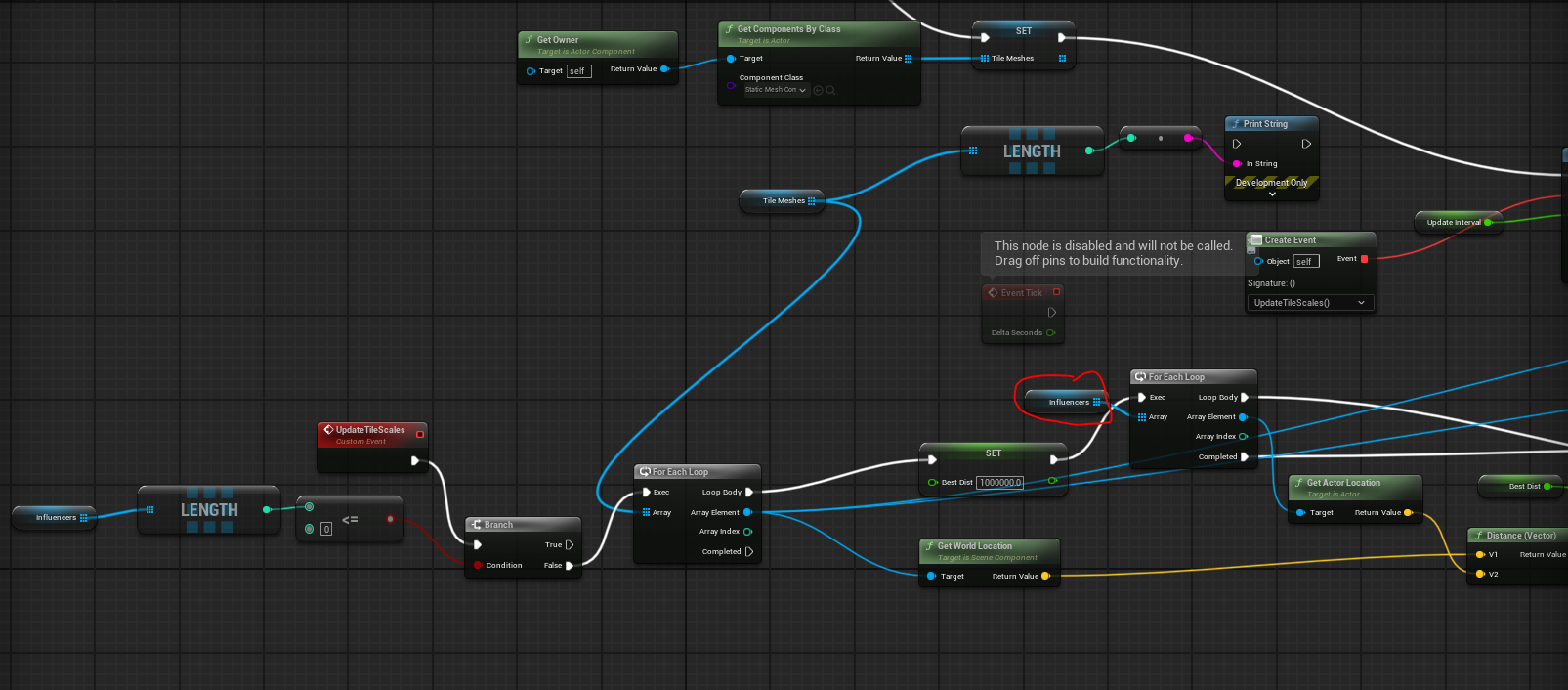This screenshot has width=1568, height=690.
Task: Click the Branch node's True exec pin
Action: (569, 545)
